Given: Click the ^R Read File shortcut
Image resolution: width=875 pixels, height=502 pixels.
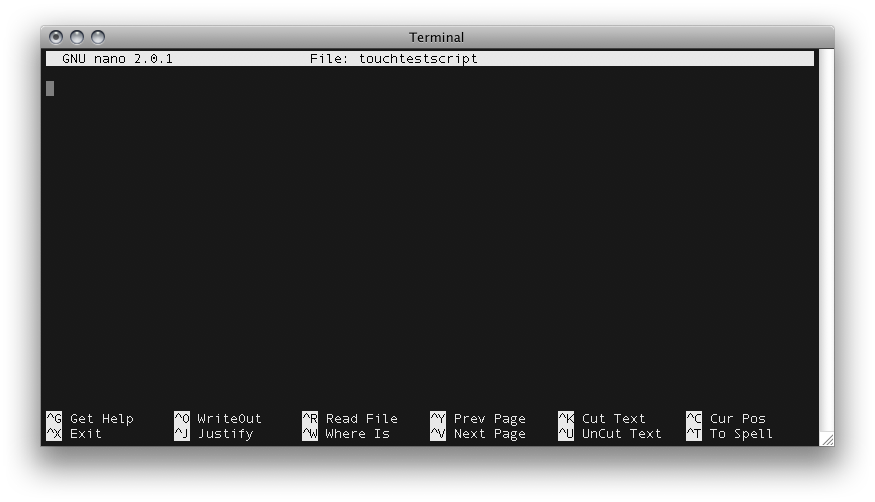Looking at the screenshot, I should [x=350, y=418].
